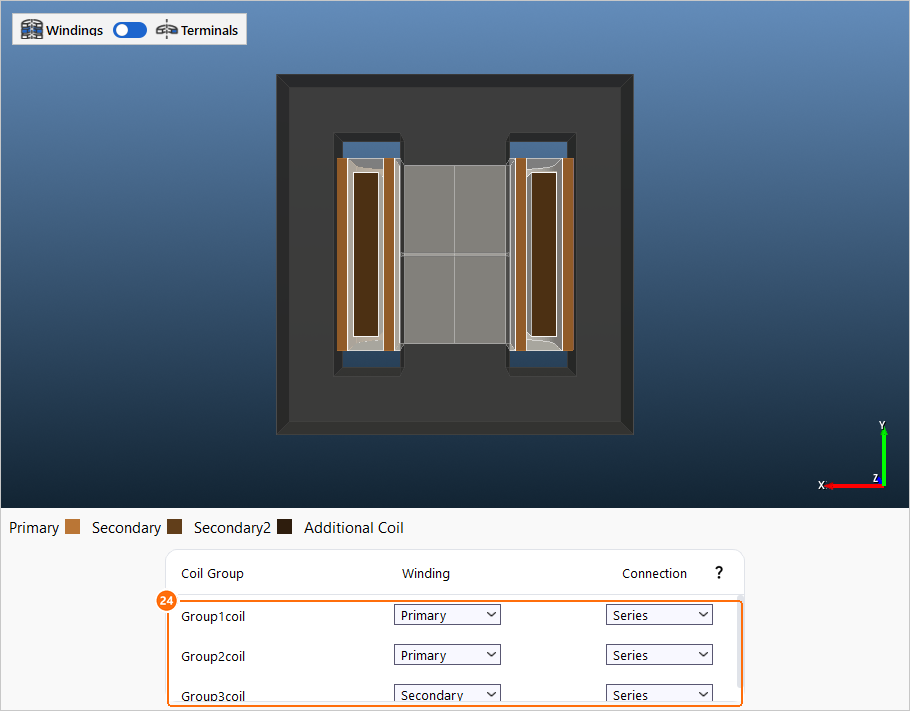Click the Terminals icon

click(167, 29)
